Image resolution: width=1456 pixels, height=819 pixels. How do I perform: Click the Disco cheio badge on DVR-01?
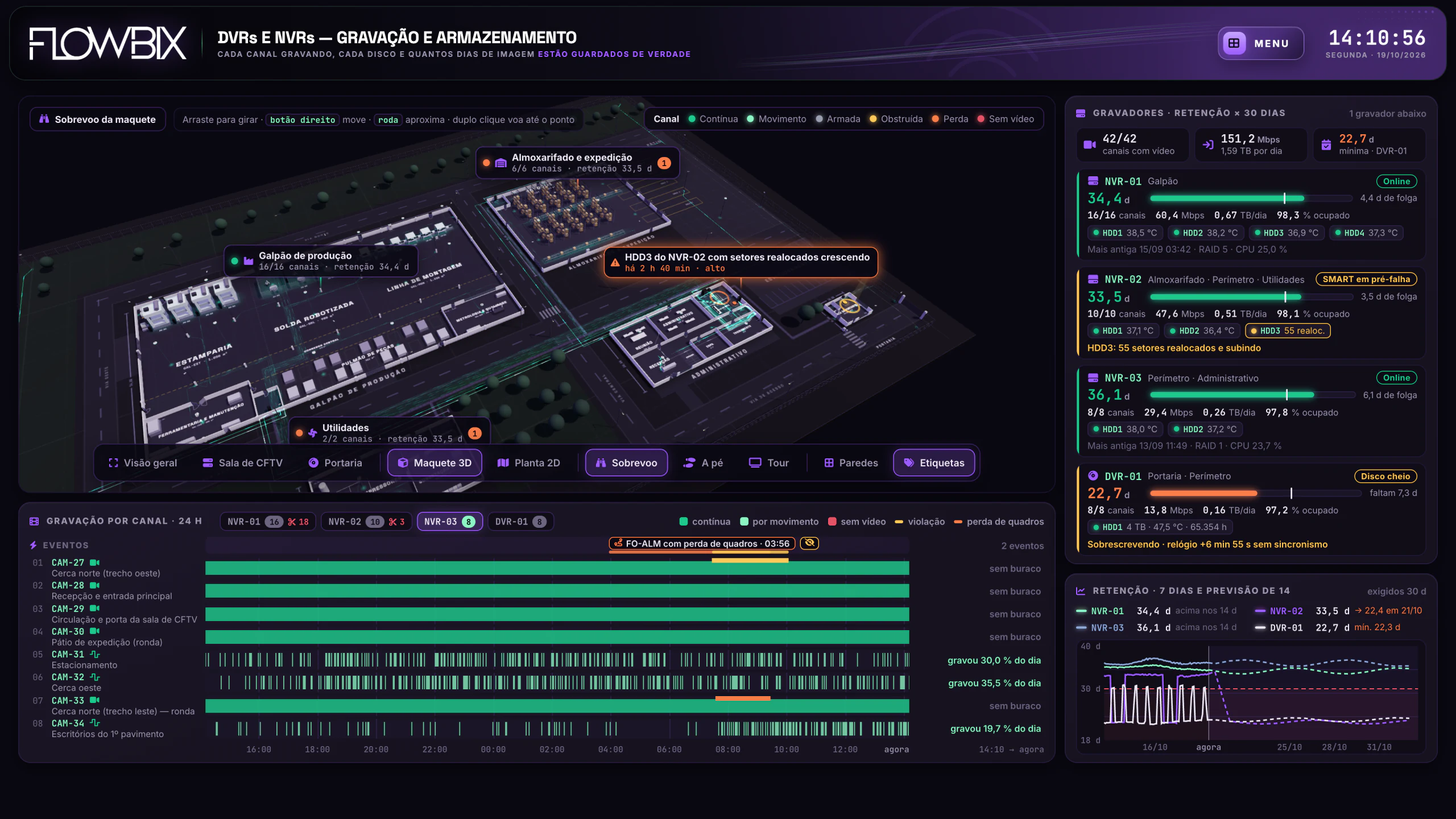(x=1385, y=477)
